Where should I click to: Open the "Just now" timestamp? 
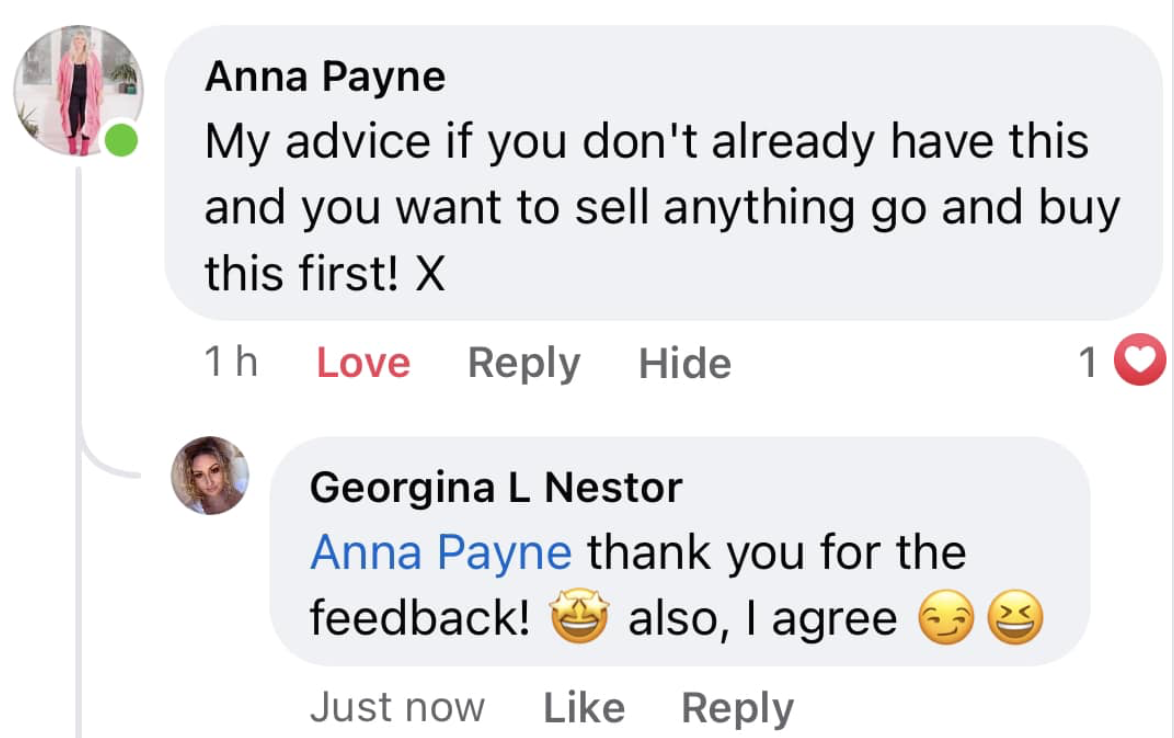coord(397,707)
